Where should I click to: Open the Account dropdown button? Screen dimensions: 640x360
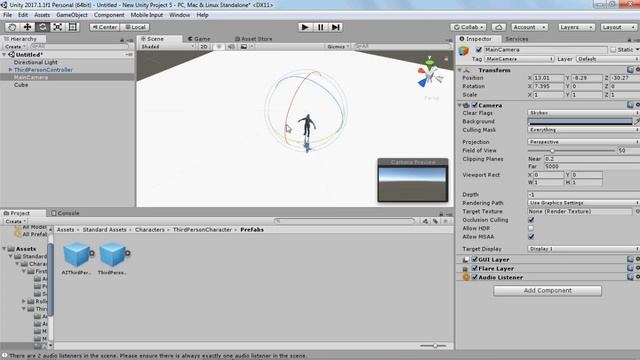point(529,27)
